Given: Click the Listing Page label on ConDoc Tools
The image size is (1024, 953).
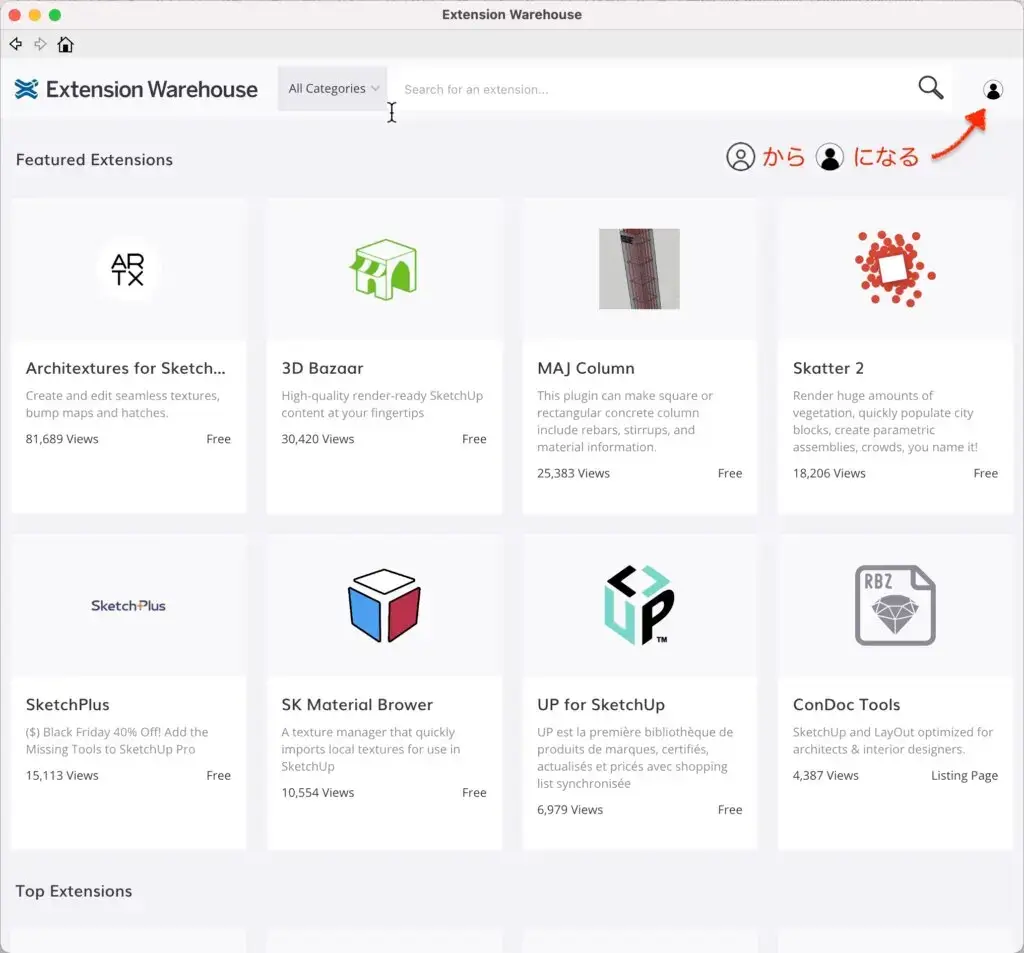Looking at the screenshot, I should [964, 775].
